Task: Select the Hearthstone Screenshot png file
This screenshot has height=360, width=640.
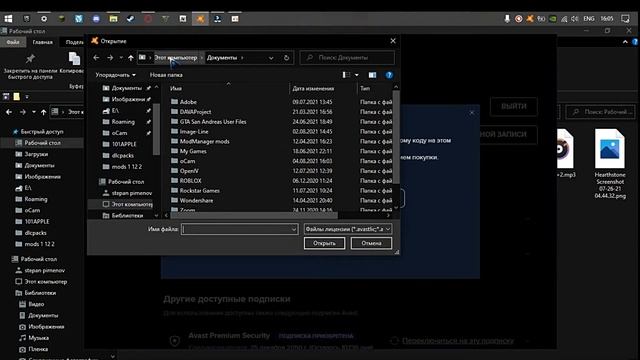Action: point(610,163)
